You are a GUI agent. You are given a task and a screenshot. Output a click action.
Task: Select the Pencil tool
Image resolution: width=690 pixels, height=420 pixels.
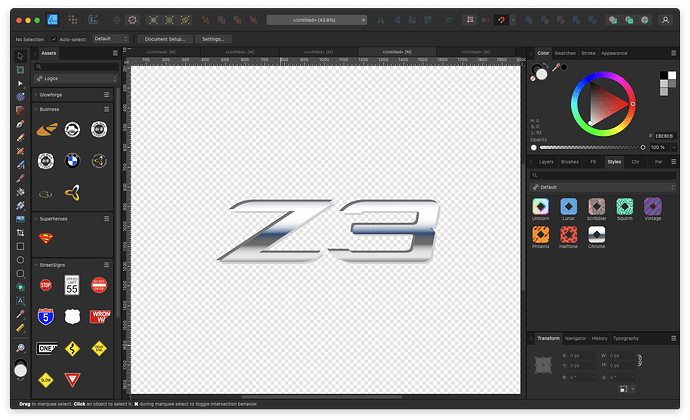pos(20,138)
